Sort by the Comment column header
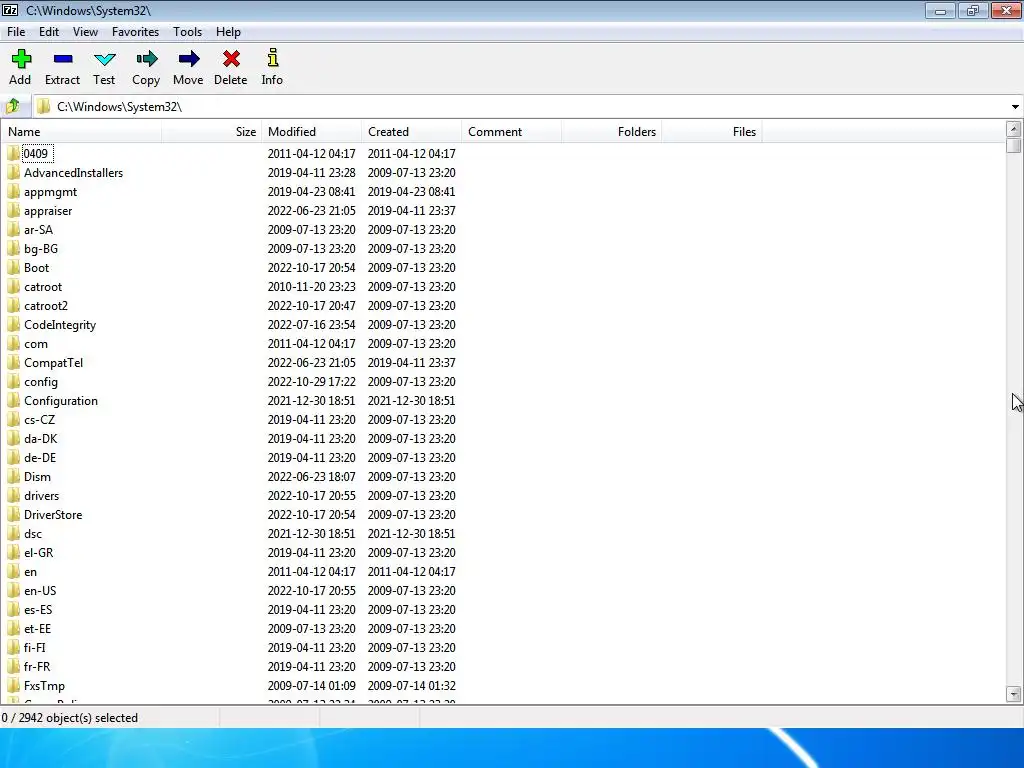This screenshot has height=768, width=1024. [511, 131]
